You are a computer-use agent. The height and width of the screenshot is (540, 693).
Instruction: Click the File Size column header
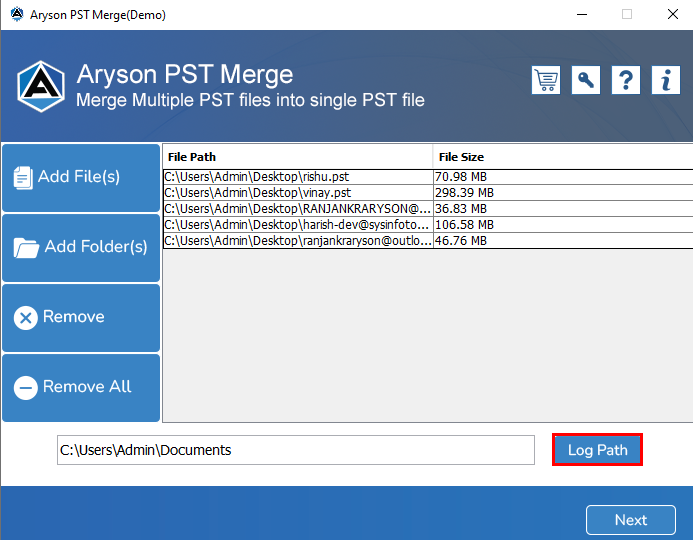pos(563,157)
